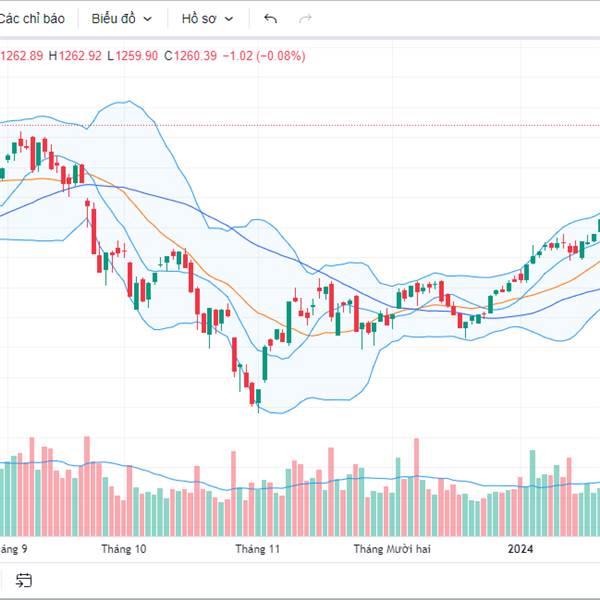Open the Các chỉ báo indicators button

31,18
